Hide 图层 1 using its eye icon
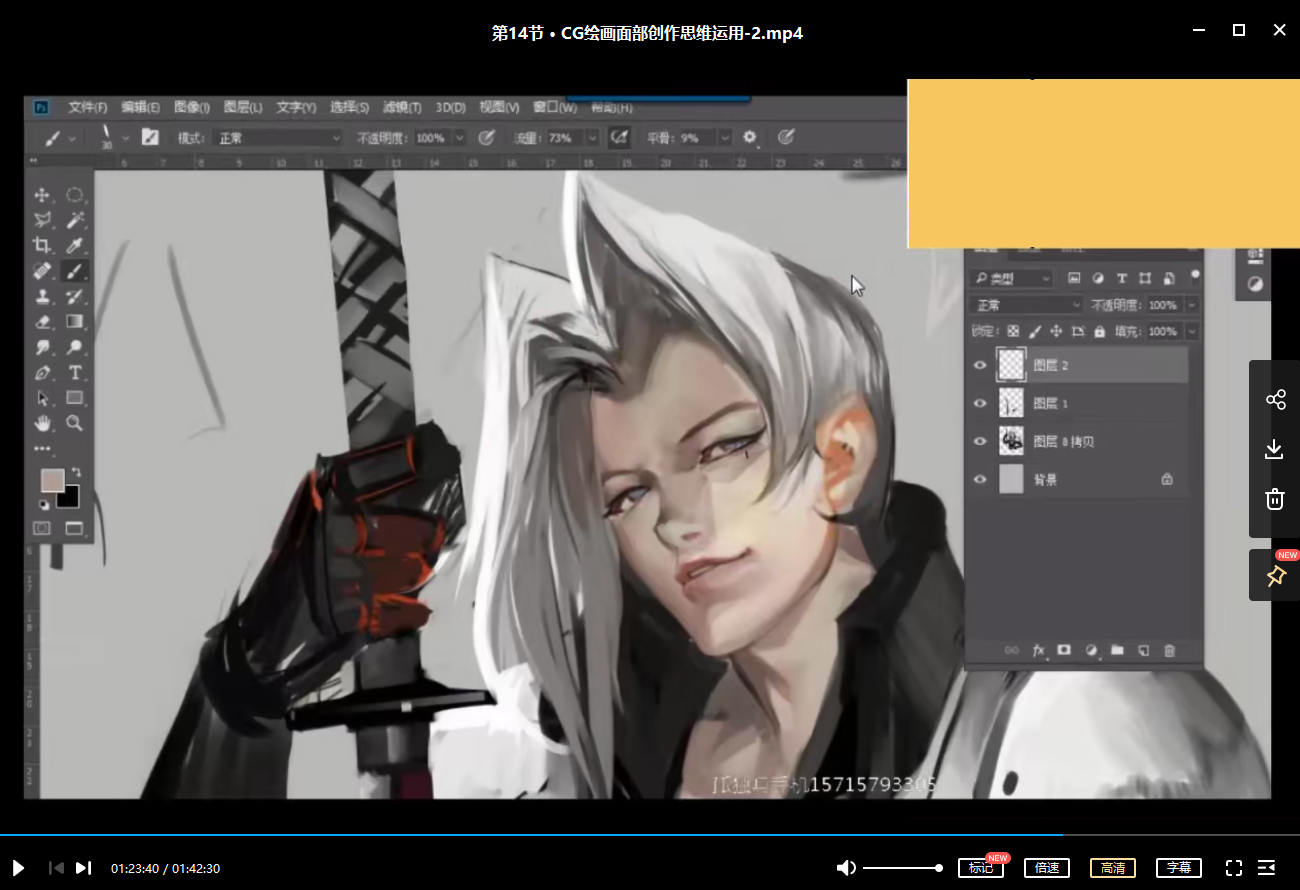This screenshot has height=890, width=1300. (980, 403)
